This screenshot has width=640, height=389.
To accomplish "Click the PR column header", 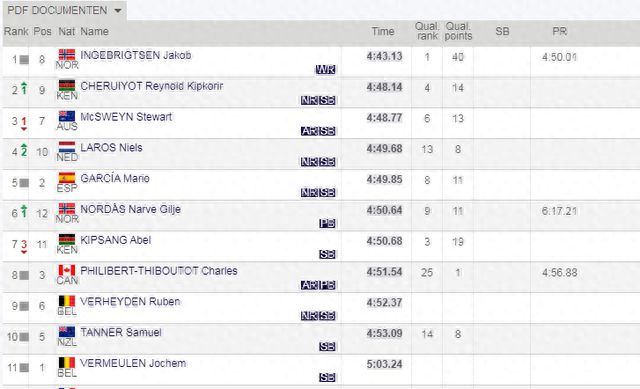I will tap(560, 31).
